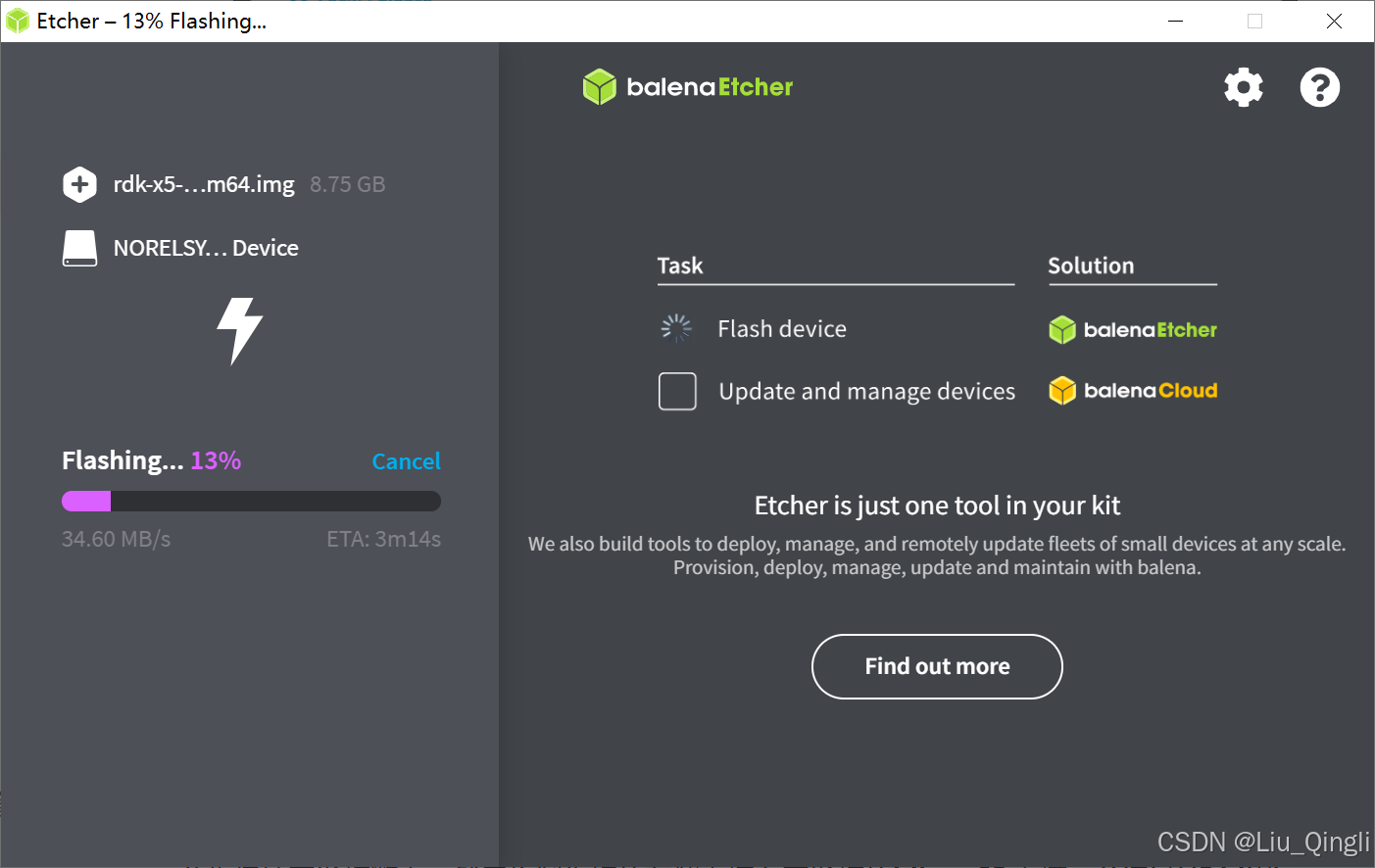
Task: Click the drive icon next to NORELSY Device
Action: click(79, 248)
